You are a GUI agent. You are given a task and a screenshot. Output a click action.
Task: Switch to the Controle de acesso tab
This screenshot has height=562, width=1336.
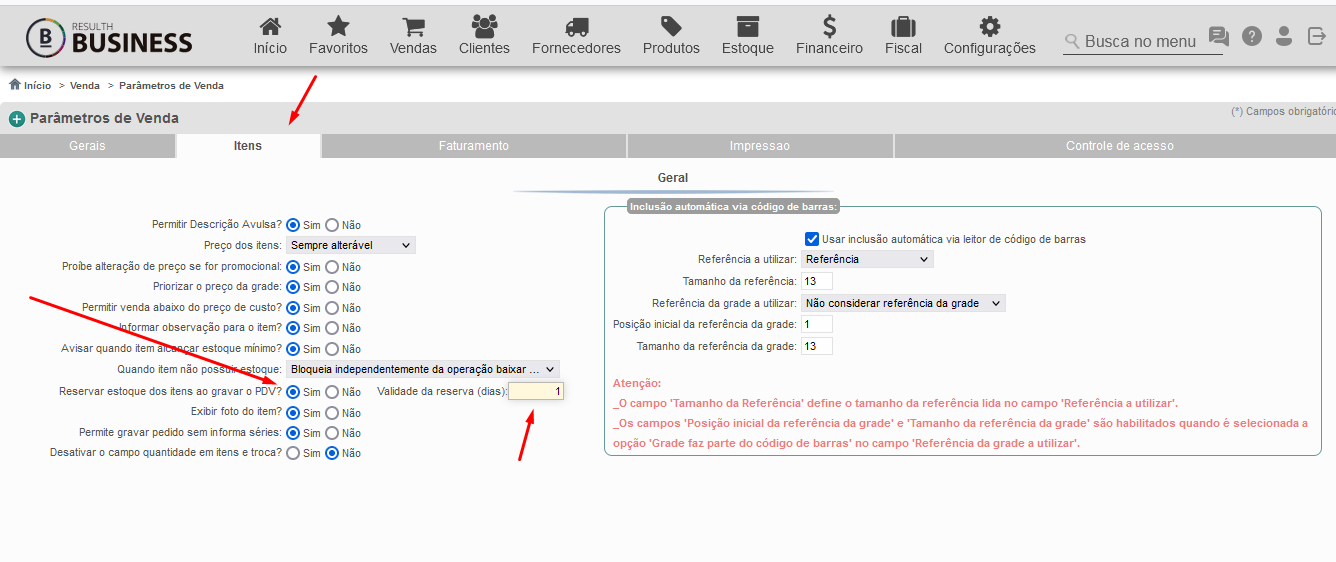1119,146
